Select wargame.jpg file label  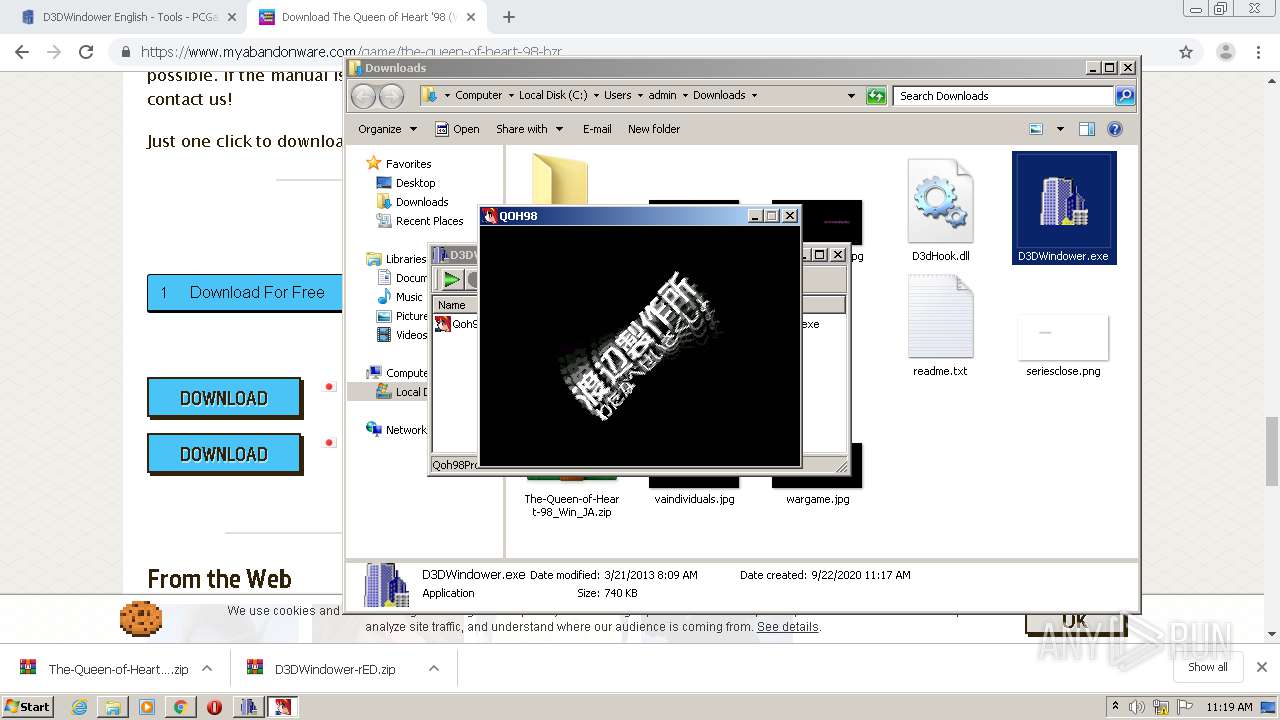tap(817, 499)
